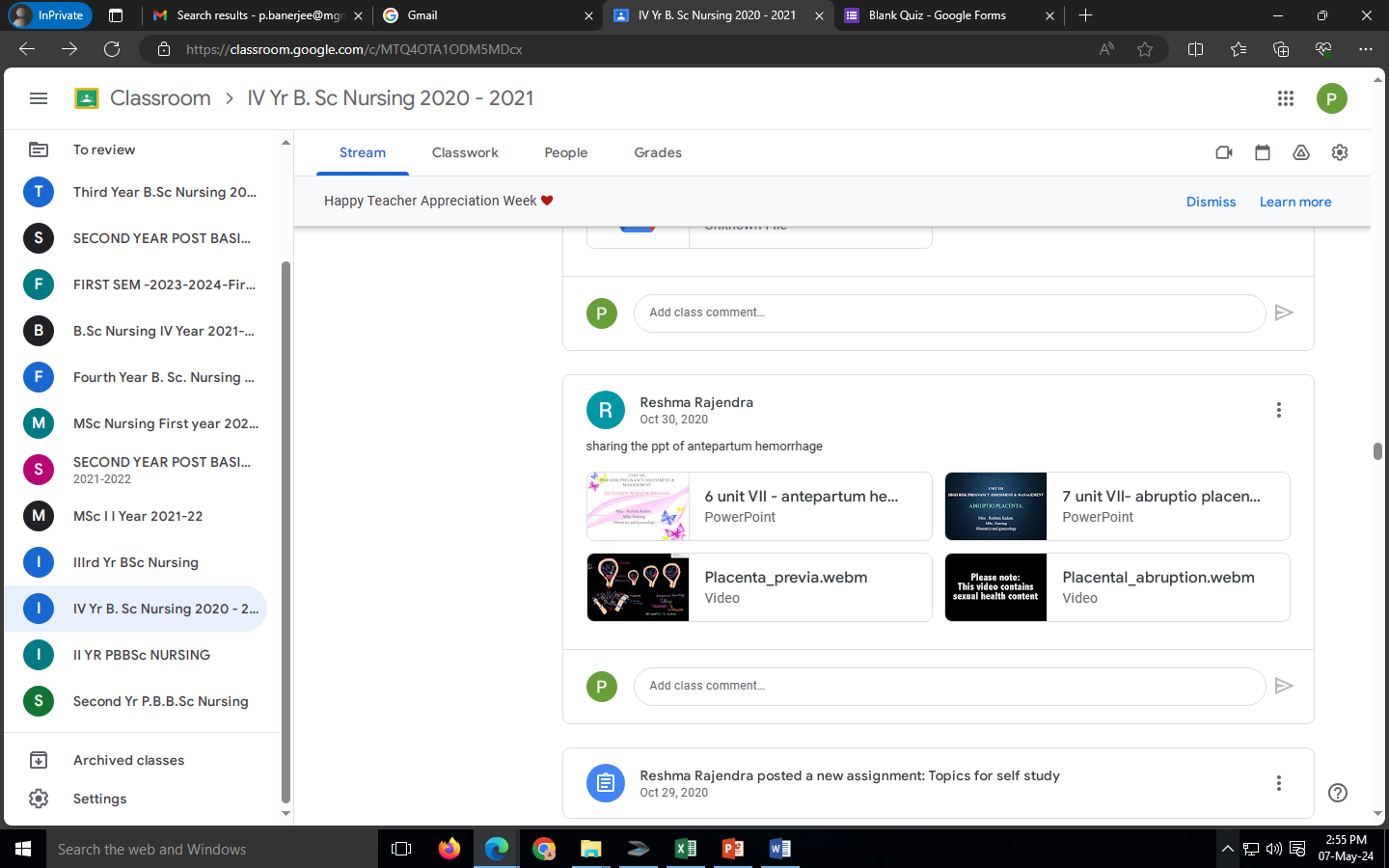Toggle read aloud icon in address bar
This screenshot has height=868, width=1389.
pos(1106,49)
